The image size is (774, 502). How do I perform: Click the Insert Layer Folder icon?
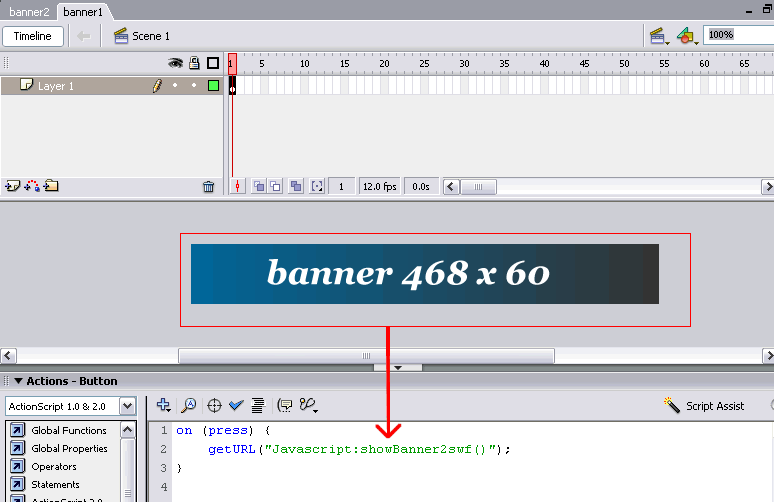(x=51, y=186)
